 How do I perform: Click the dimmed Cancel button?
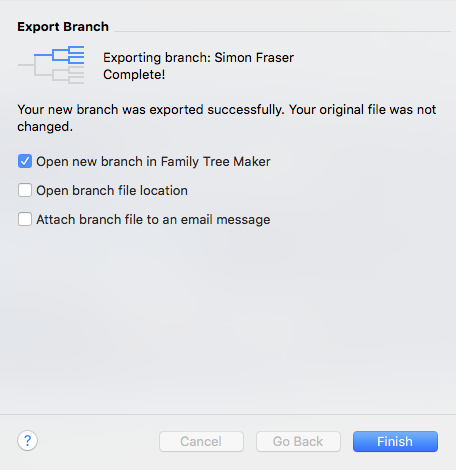pos(201,441)
